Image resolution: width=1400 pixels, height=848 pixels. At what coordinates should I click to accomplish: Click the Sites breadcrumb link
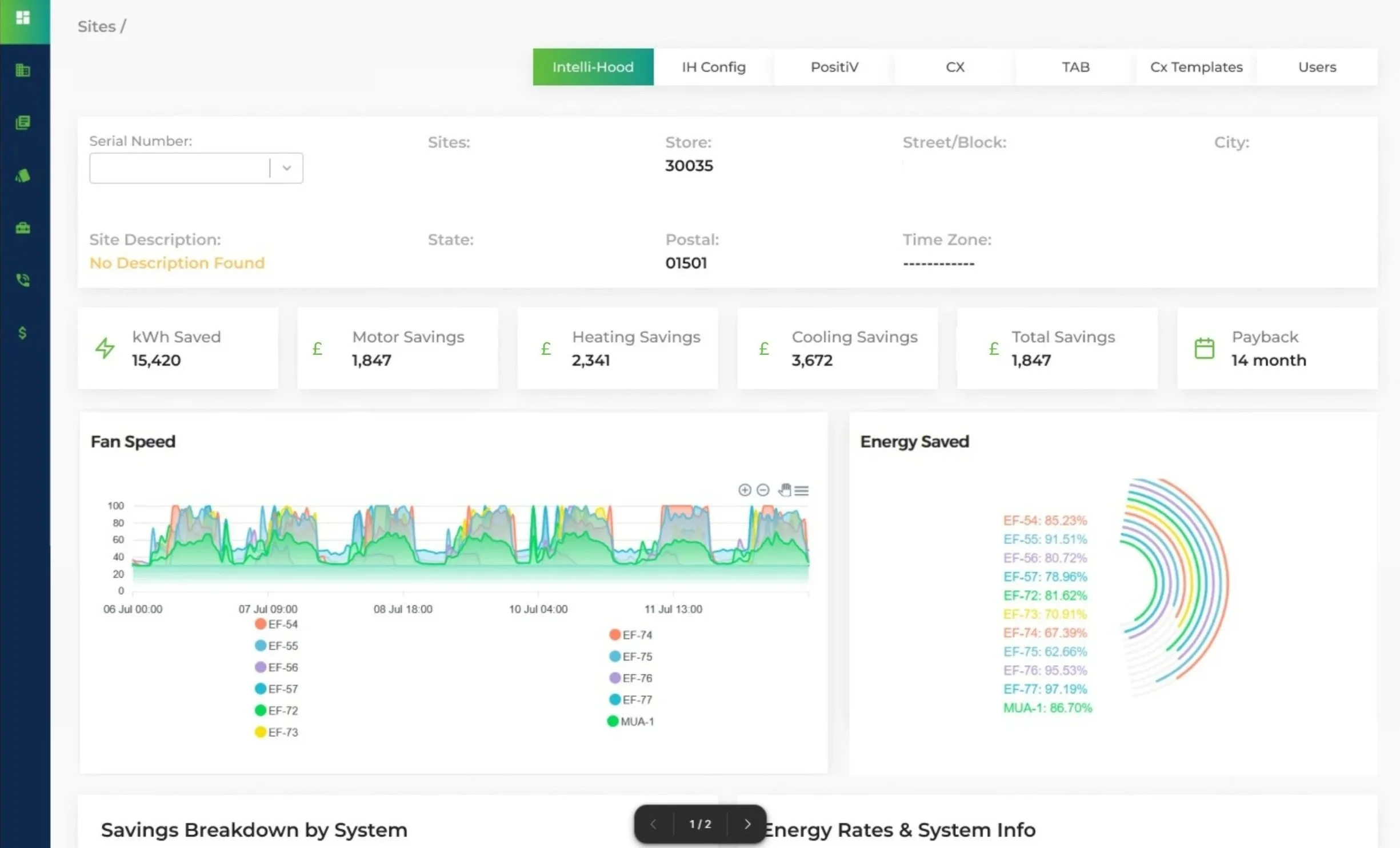(97, 26)
